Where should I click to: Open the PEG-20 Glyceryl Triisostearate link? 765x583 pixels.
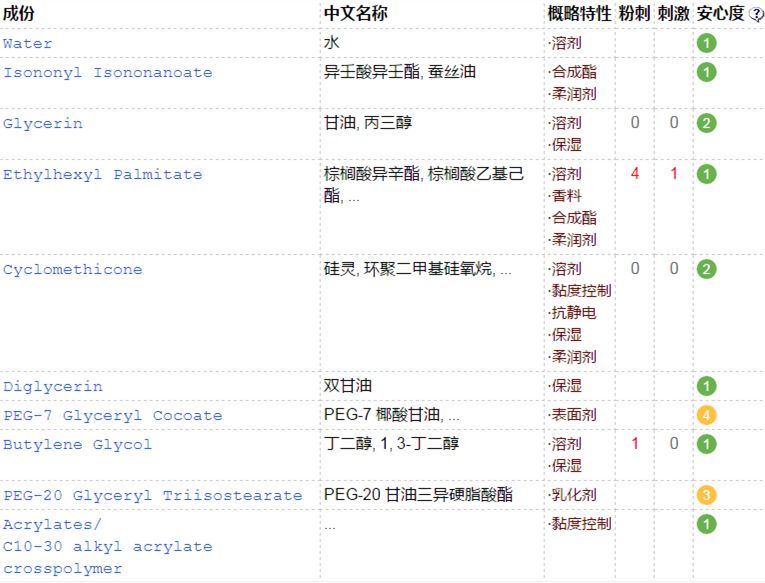click(153, 496)
